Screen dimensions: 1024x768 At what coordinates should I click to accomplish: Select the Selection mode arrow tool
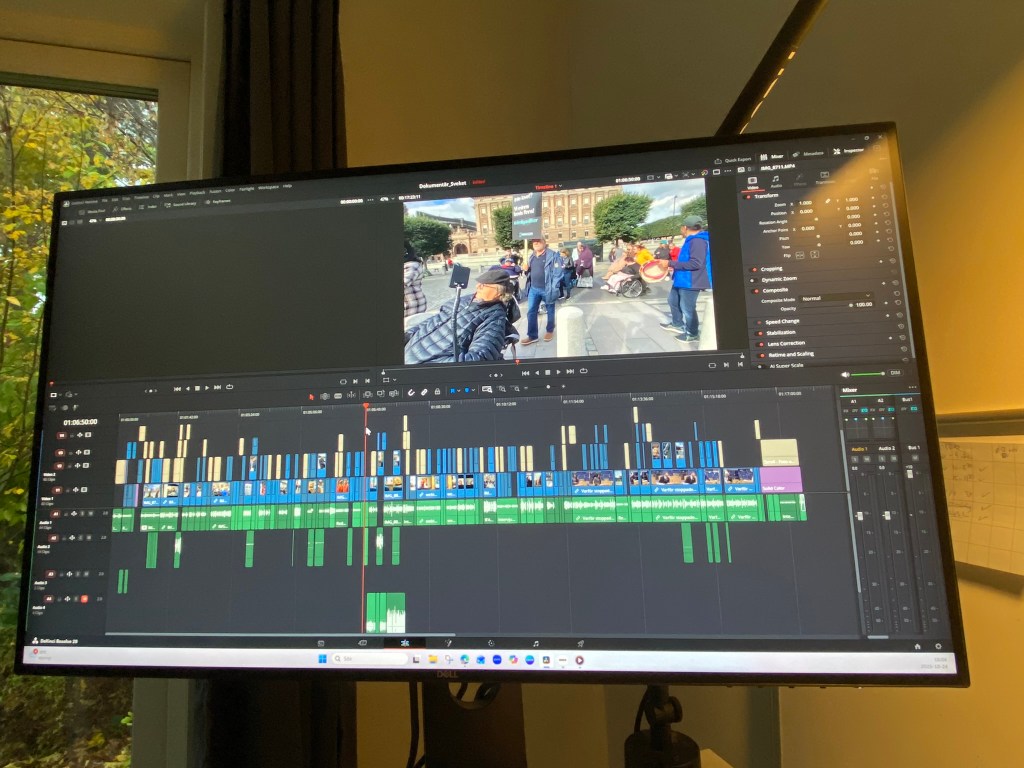click(312, 396)
